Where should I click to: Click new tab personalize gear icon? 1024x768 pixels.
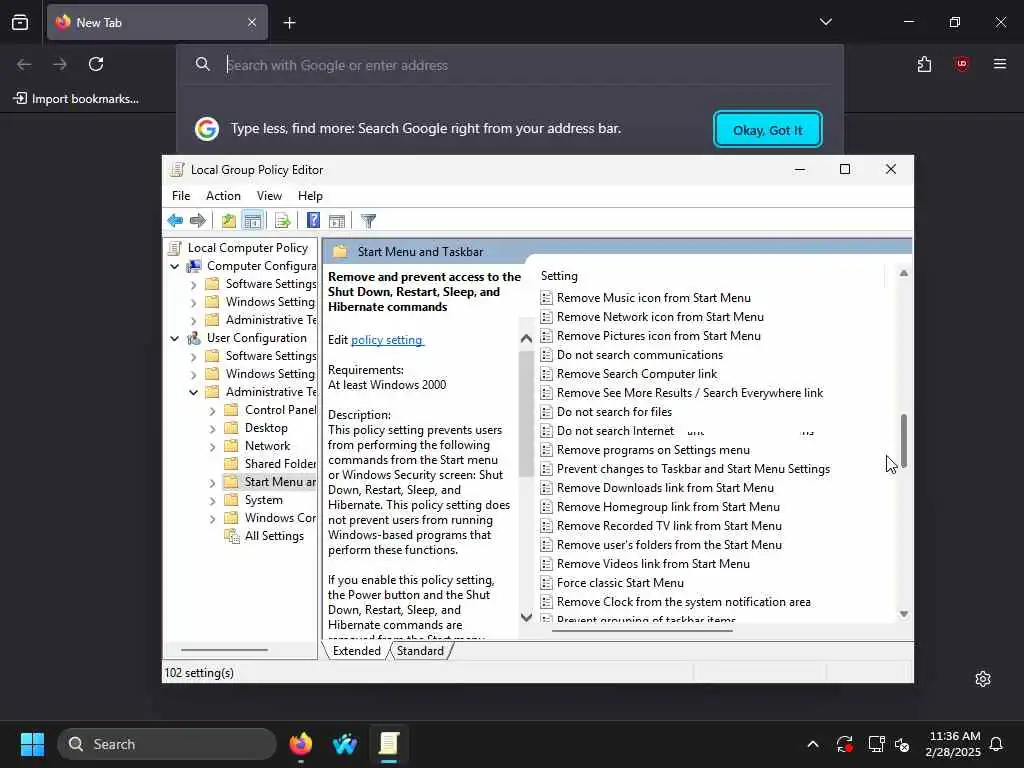coord(983,679)
